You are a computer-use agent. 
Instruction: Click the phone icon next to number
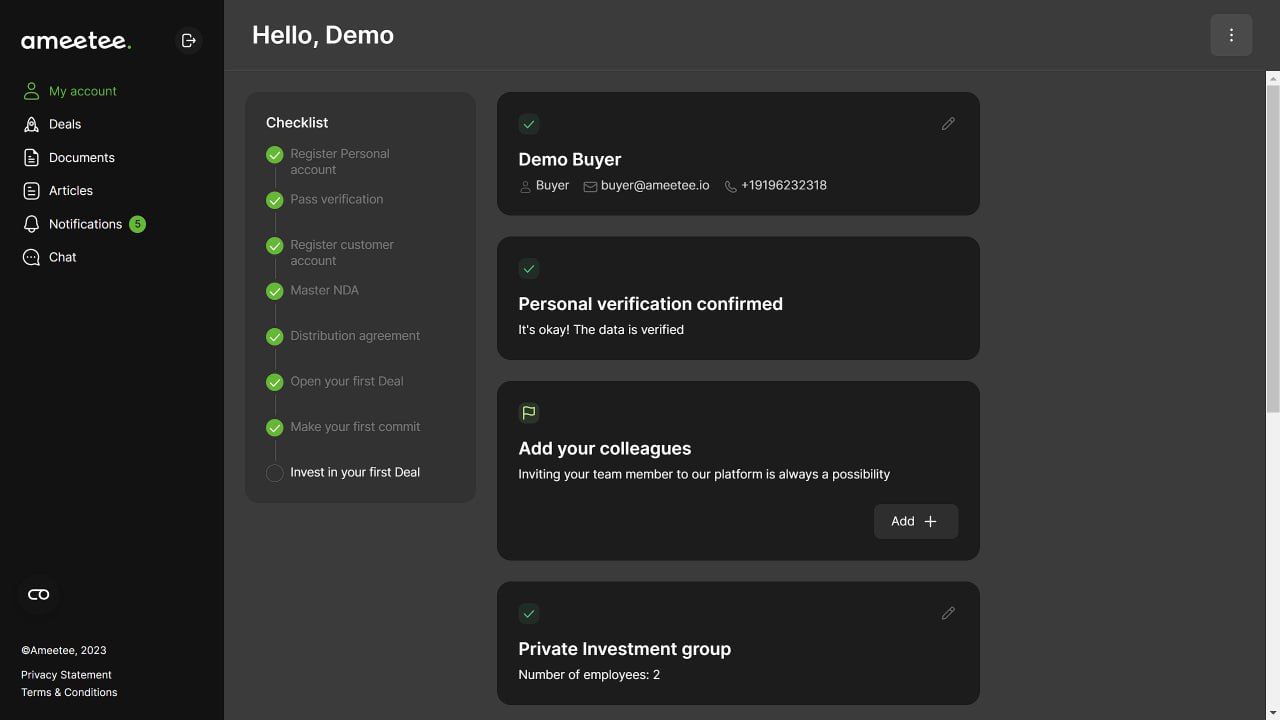[731, 186]
